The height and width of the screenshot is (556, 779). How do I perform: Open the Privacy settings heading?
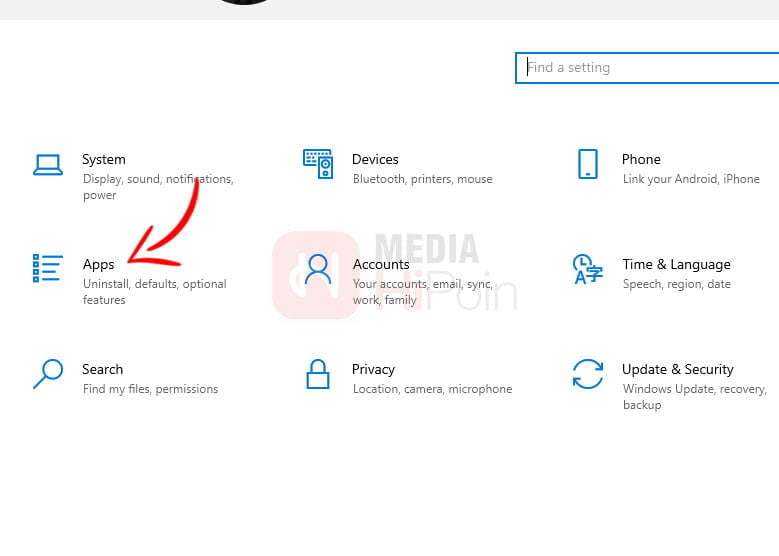pyautogui.click(x=373, y=370)
